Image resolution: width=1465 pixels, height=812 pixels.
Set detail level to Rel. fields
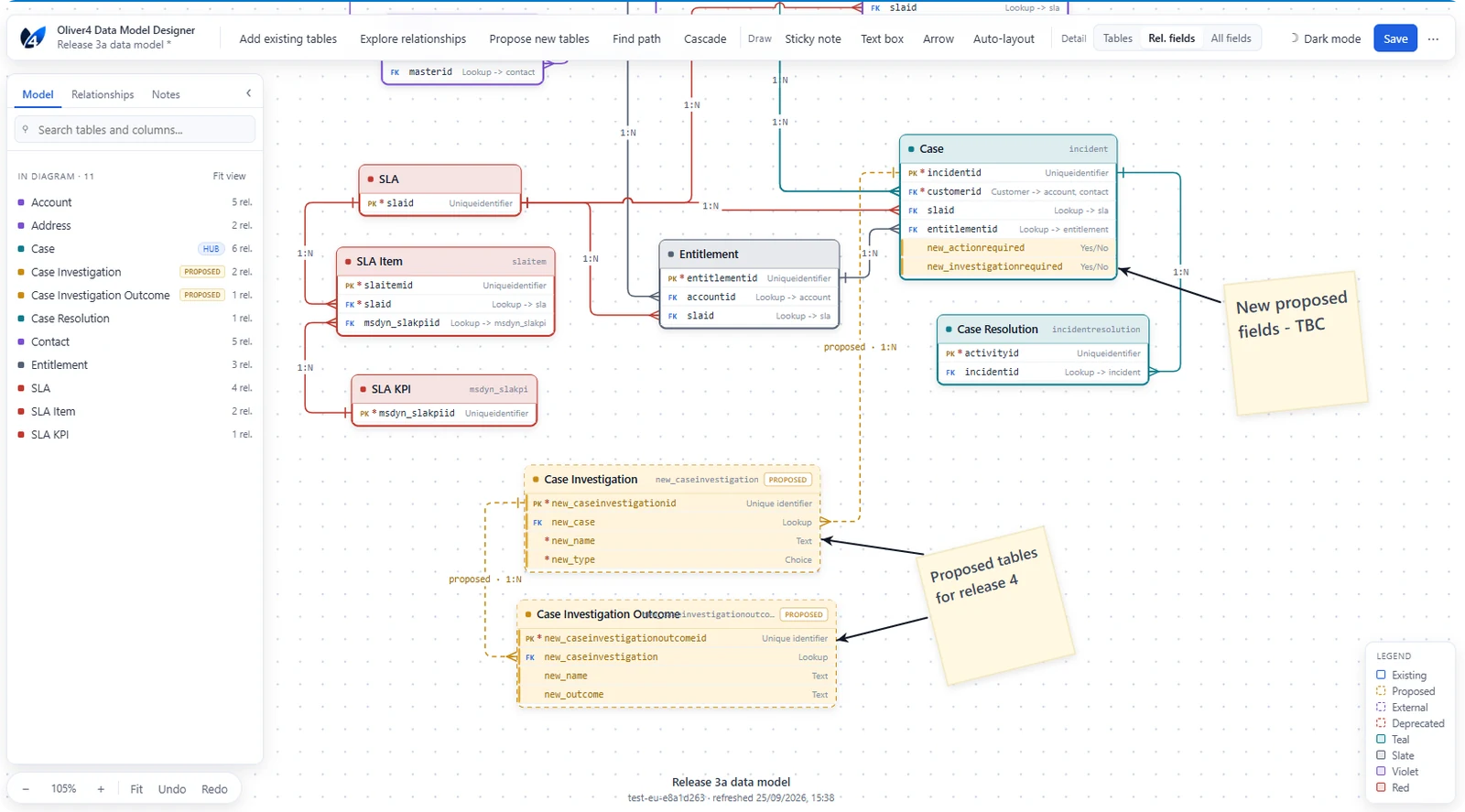point(1171,38)
